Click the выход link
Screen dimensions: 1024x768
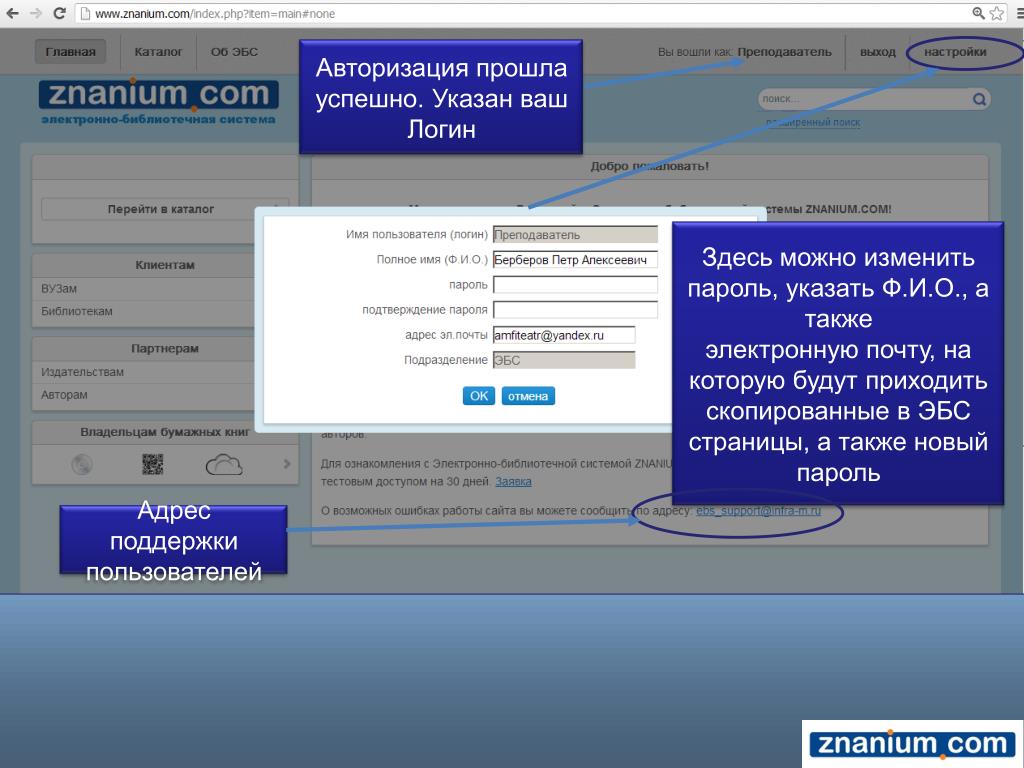click(878, 52)
